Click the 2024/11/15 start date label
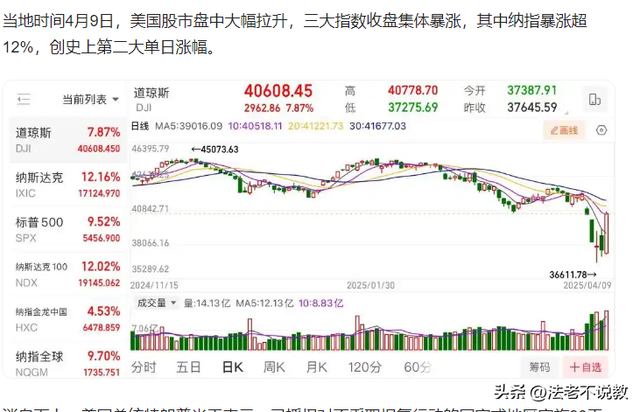The height and width of the screenshot is (412, 640). pyautogui.click(x=154, y=285)
